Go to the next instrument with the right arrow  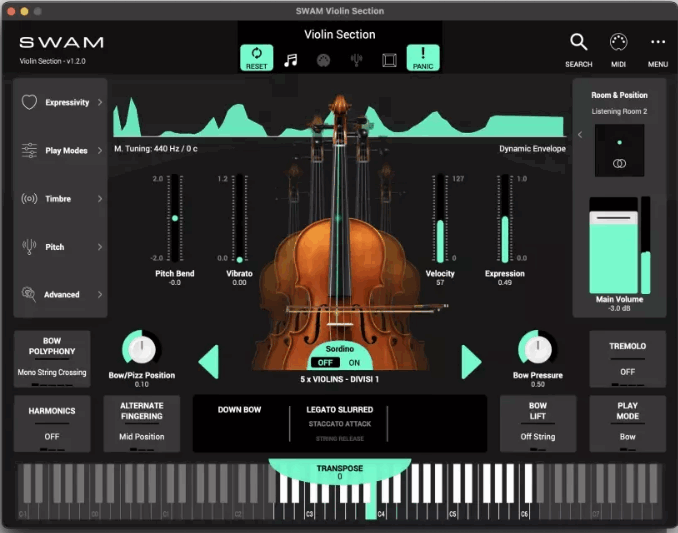click(471, 362)
